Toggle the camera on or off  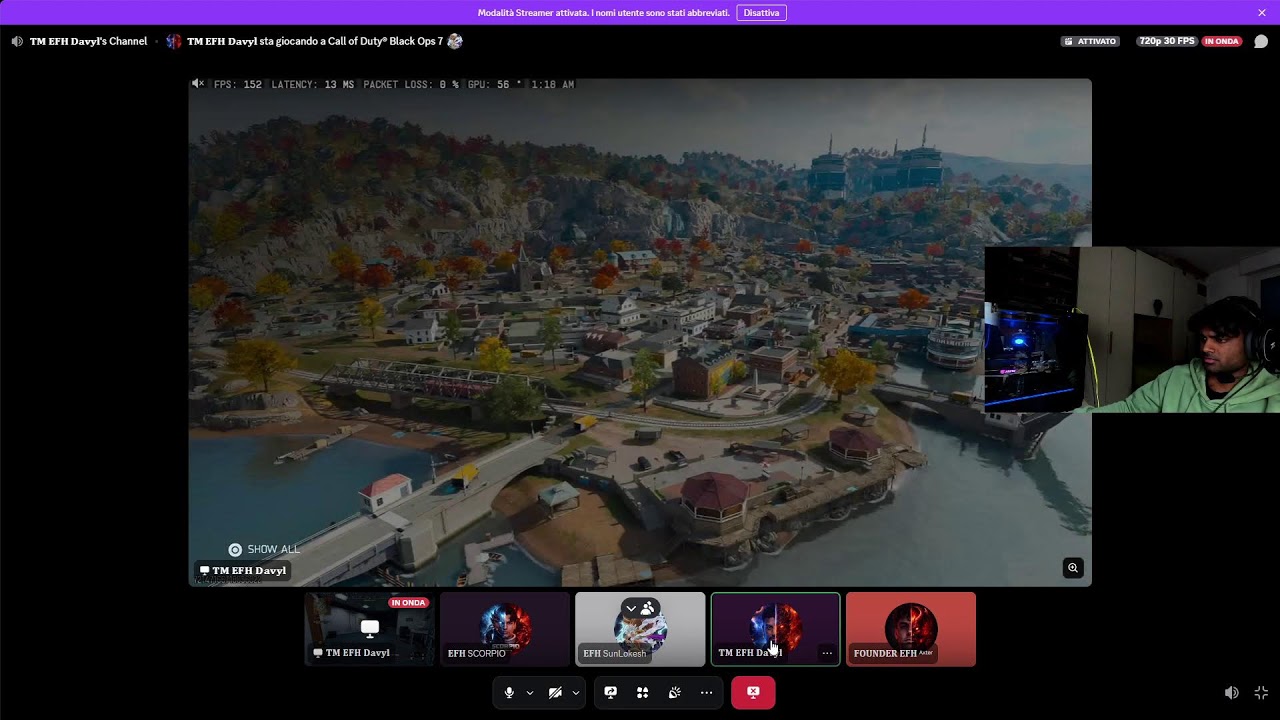click(x=555, y=692)
